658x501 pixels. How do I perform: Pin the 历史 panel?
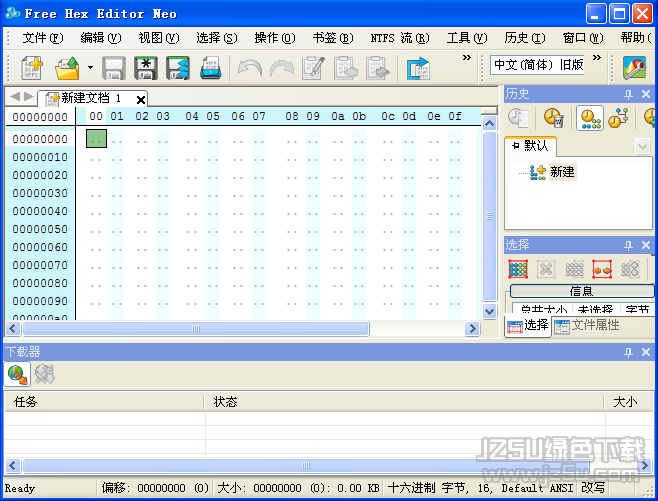pos(628,94)
